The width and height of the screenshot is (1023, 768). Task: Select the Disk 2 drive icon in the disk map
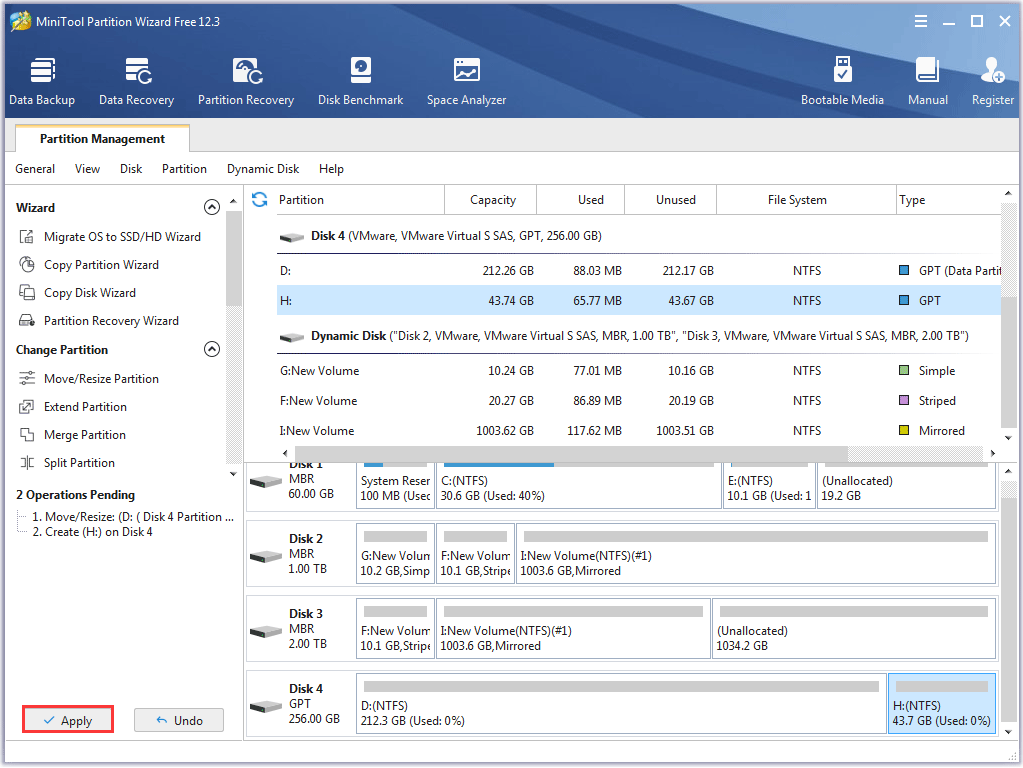click(x=266, y=556)
